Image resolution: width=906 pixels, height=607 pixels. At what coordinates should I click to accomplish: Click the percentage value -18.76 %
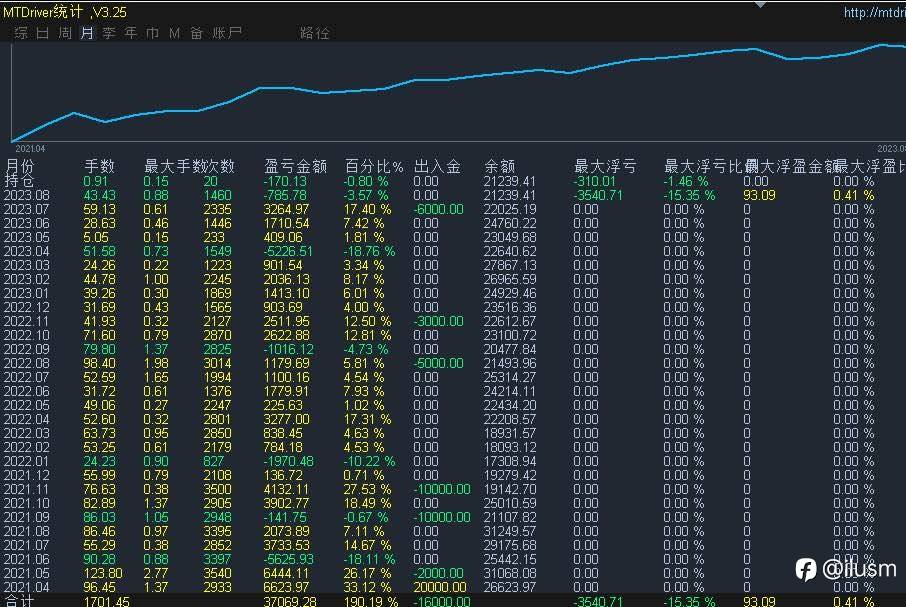click(x=370, y=251)
